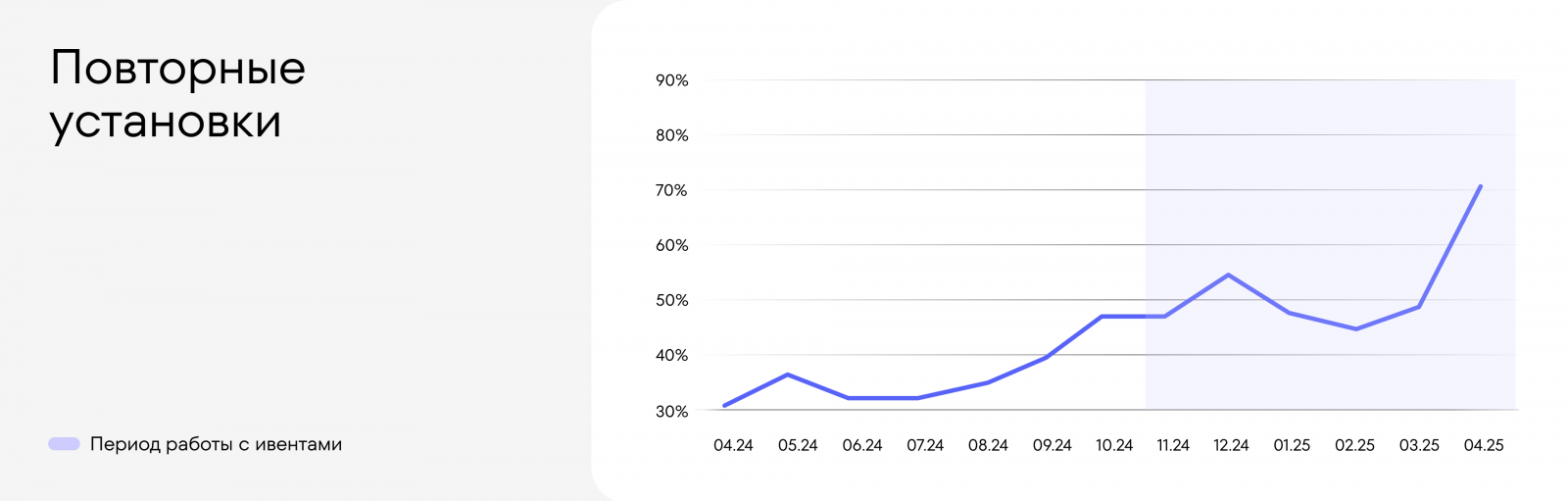The height and width of the screenshot is (501, 1568).
Task: Click the lavender legend color swatch
Action: pyautogui.click(x=64, y=444)
